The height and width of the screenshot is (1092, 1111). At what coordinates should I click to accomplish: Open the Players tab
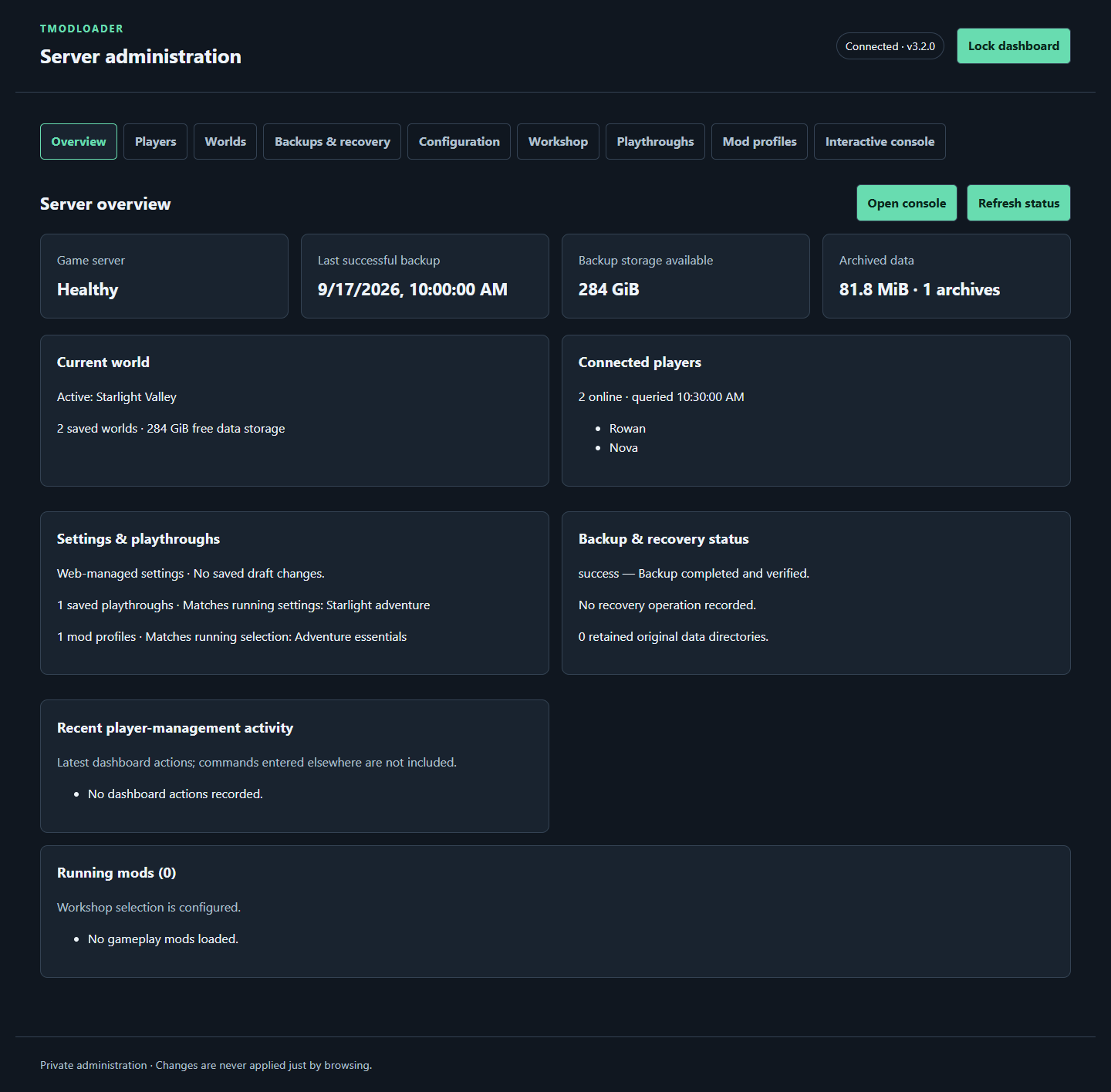(156, 142)
